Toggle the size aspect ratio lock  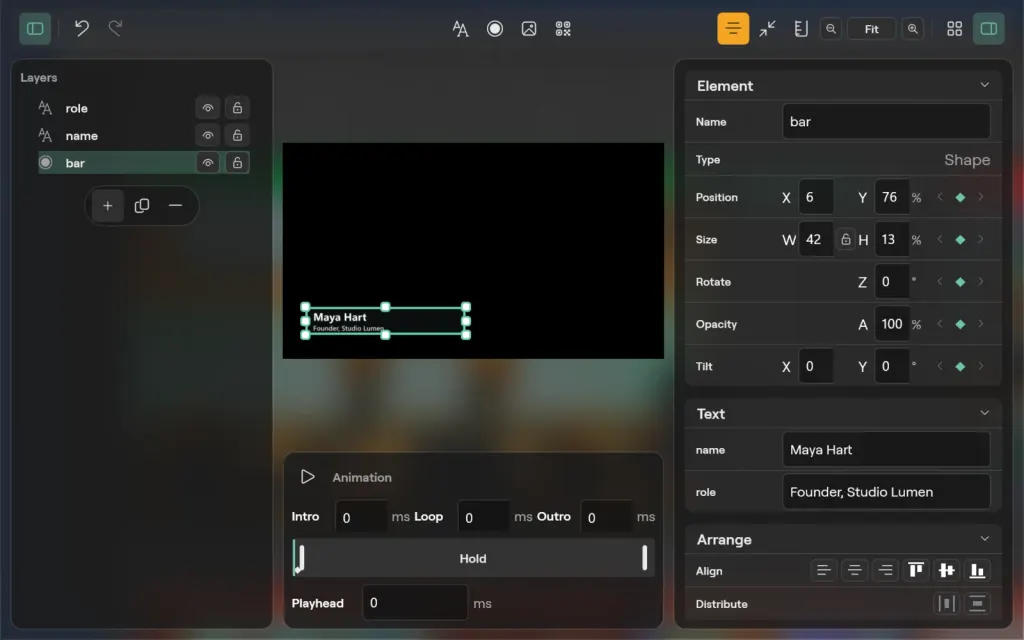tap(845, 240)
